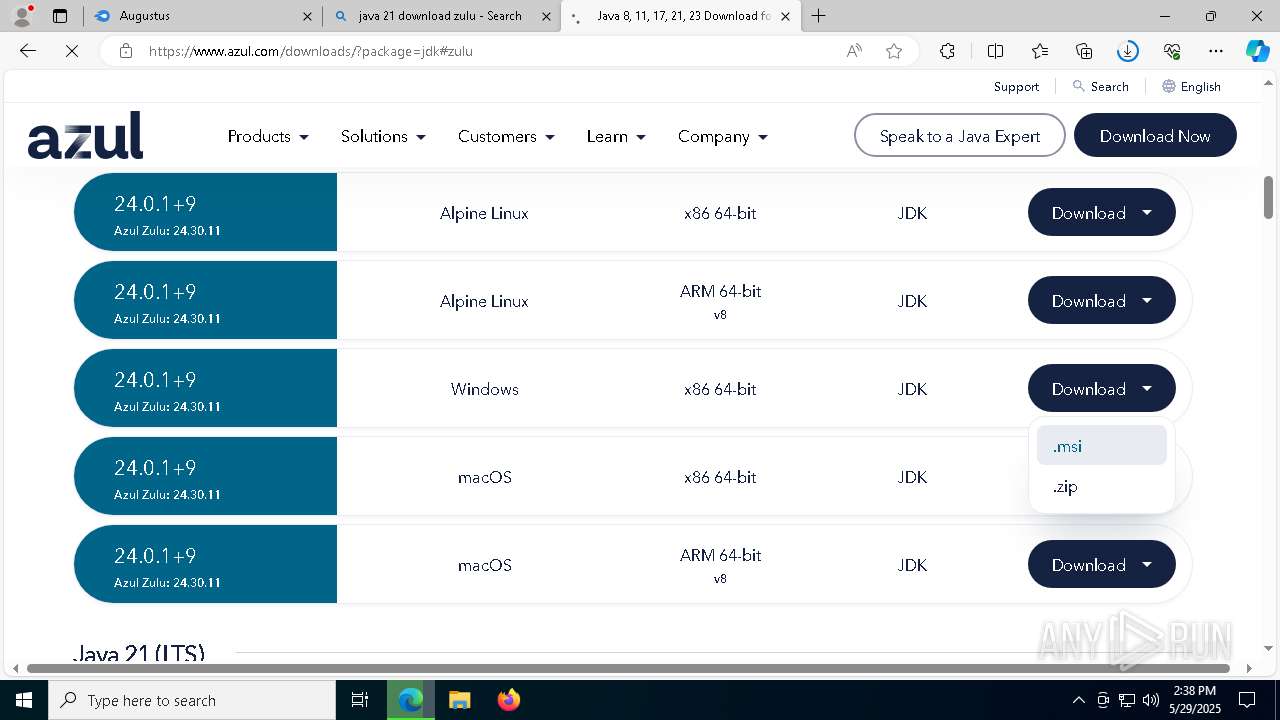Click the vertical page scrollbar thumb
The width and height of the screenshot is (1280, 720).
pos(1268,197)
